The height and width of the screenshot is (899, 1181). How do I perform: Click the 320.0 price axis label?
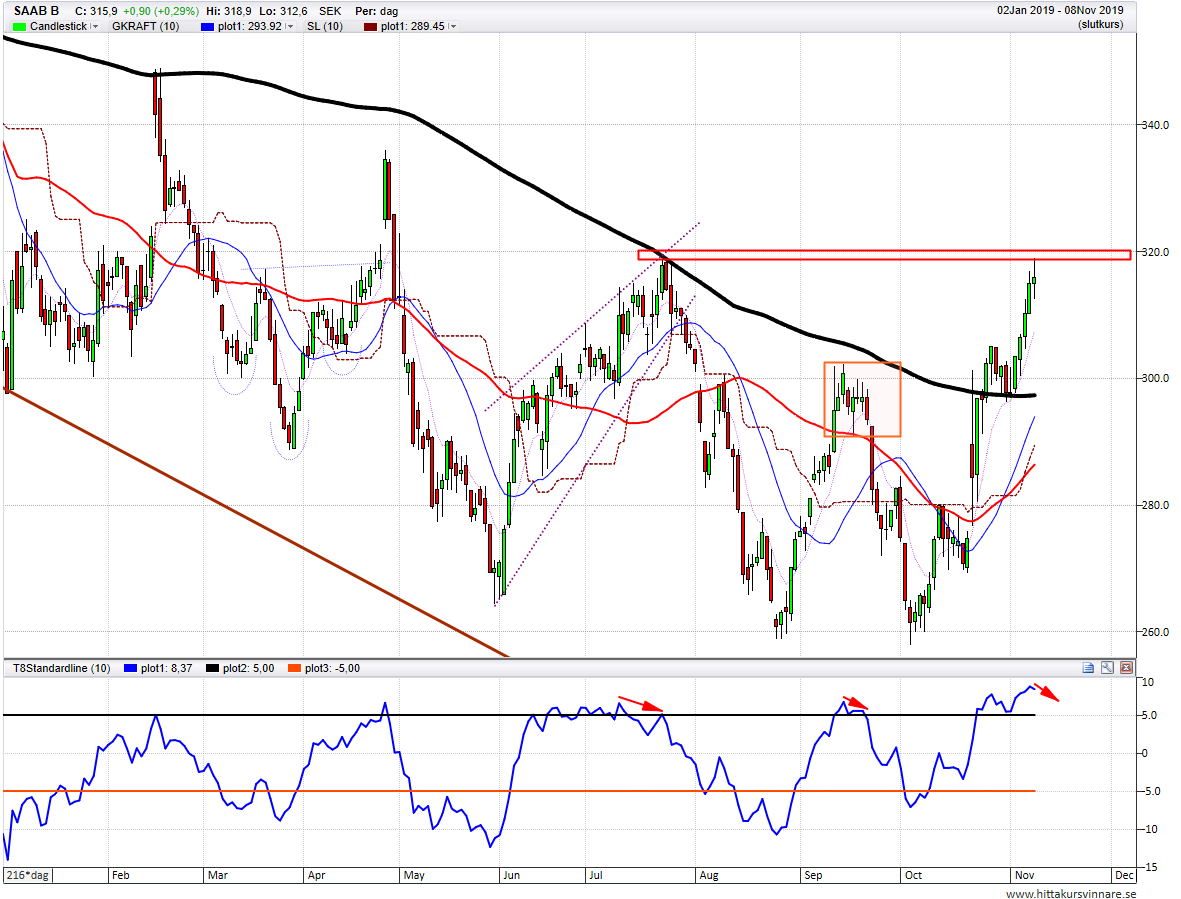click(1155, 251)
